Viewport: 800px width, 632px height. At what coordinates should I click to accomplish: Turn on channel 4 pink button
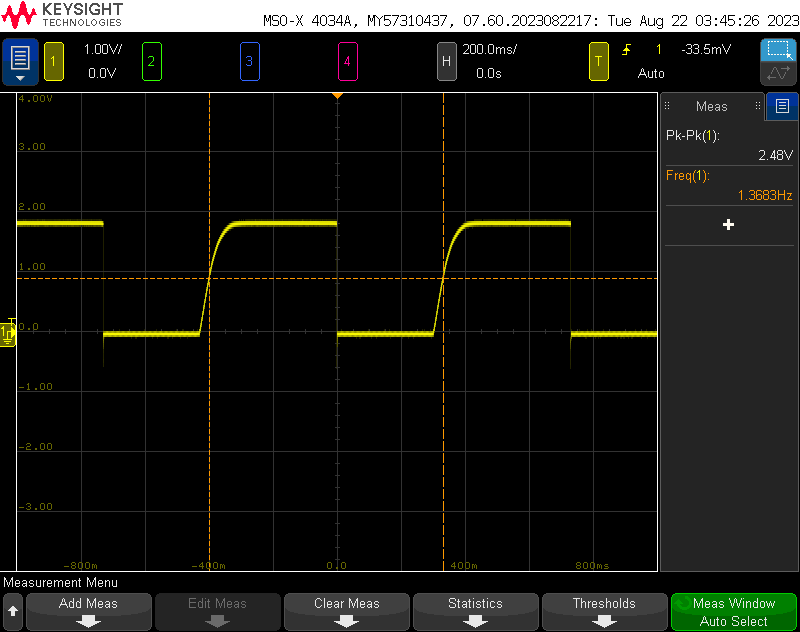[x=347, y=61]
